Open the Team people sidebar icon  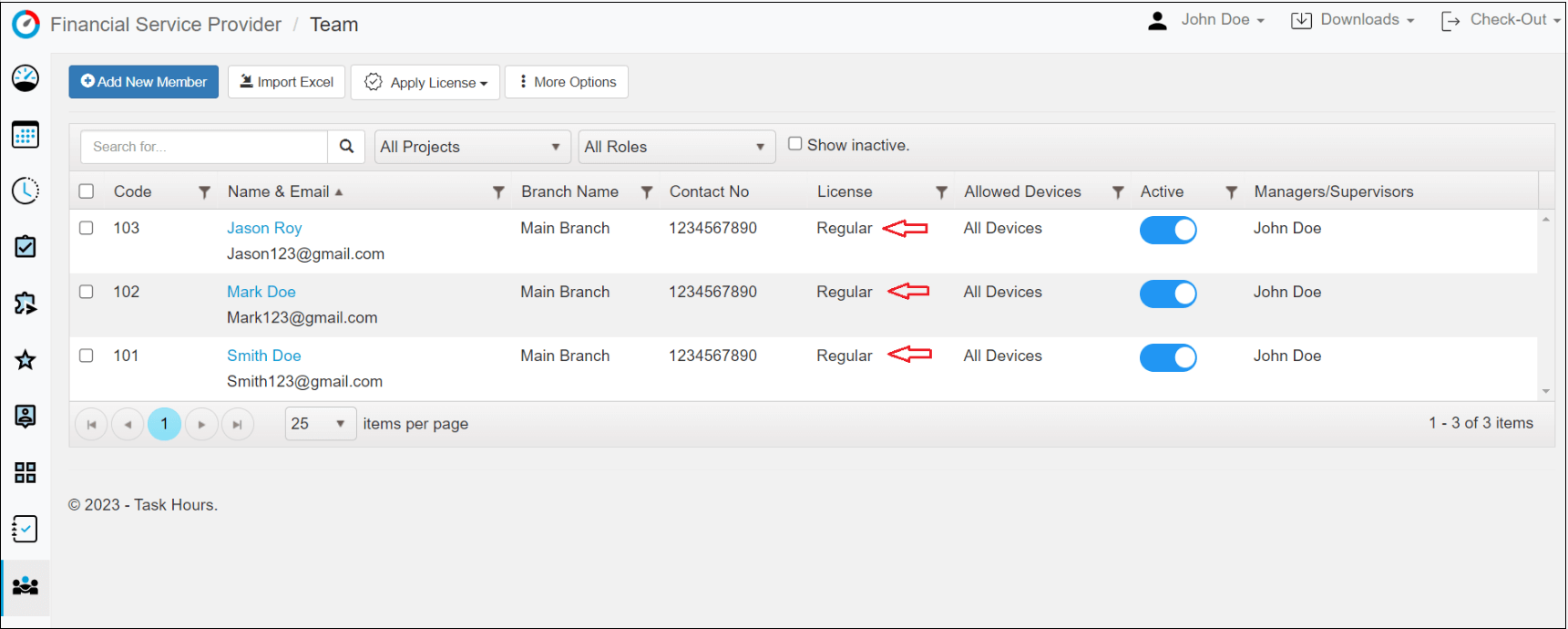26,586
